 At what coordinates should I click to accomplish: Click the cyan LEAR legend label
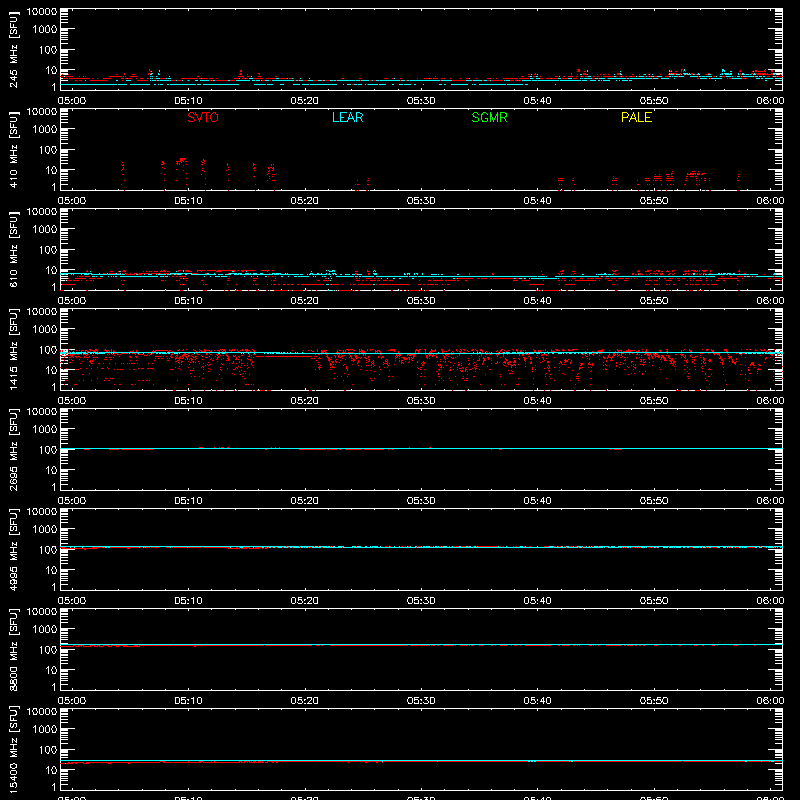pos(347,117)
